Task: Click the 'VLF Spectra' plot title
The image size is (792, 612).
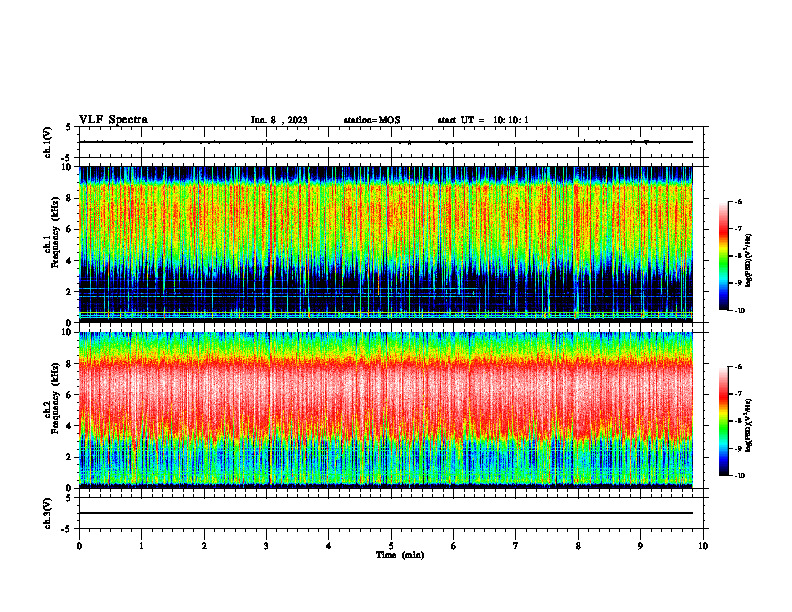Action: pos(113,120)
